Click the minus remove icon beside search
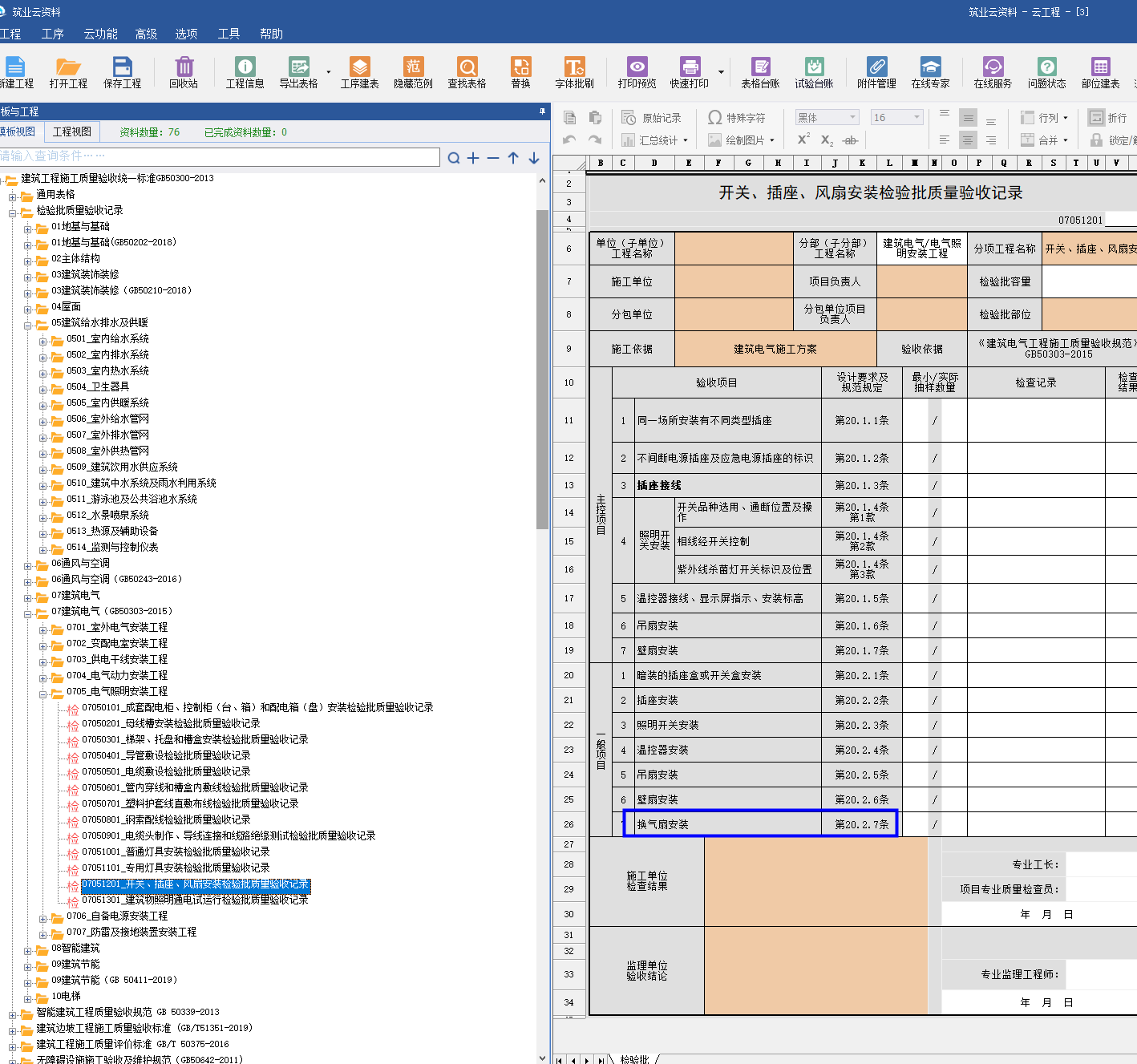This screenshot has width=1137, height=1064. point(493,158)
